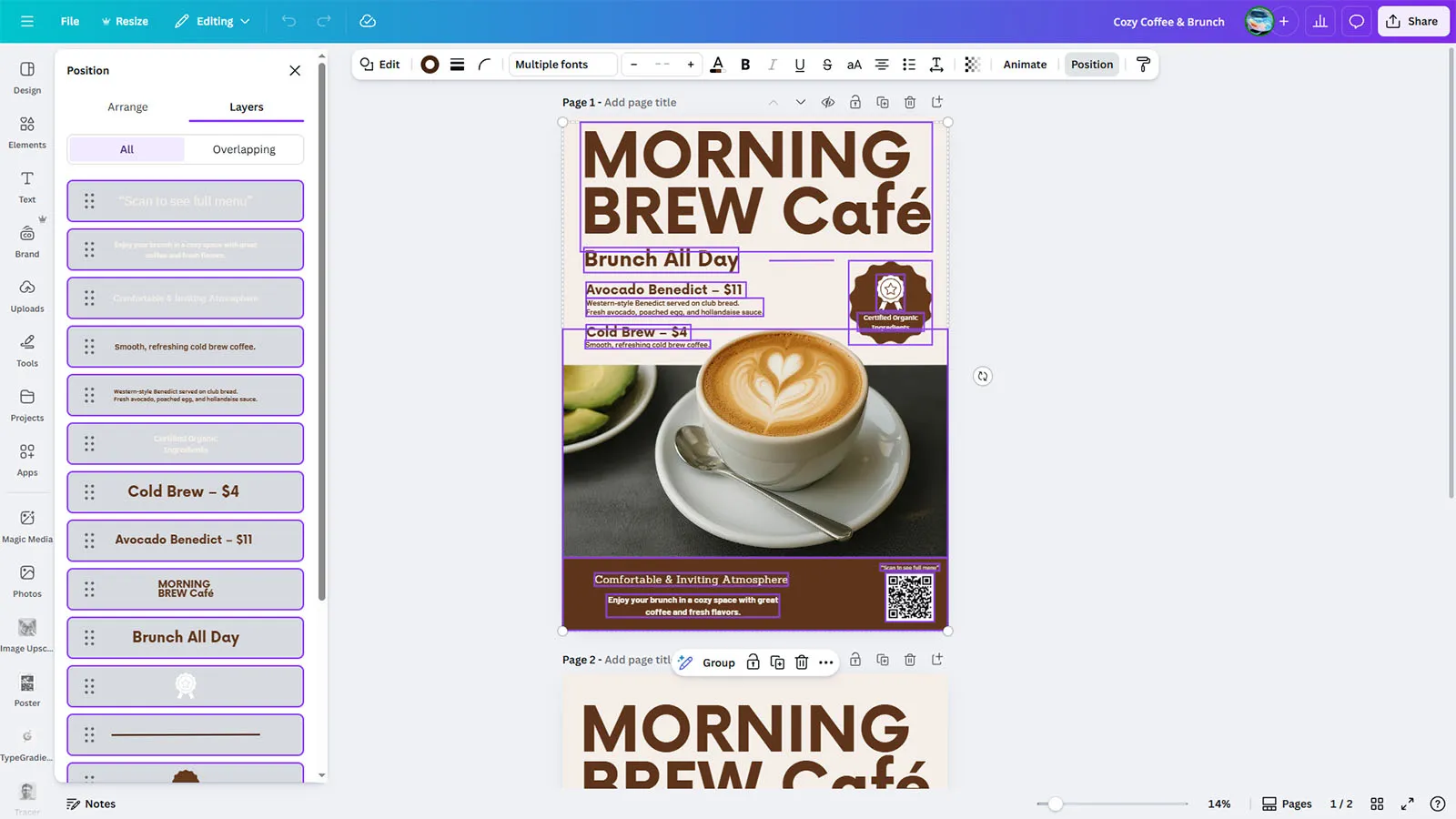The width and height of the screenshot is (1456, 819).
Task: Open the comments bubble in the top bar
Action: click(x=1356, y=21)
